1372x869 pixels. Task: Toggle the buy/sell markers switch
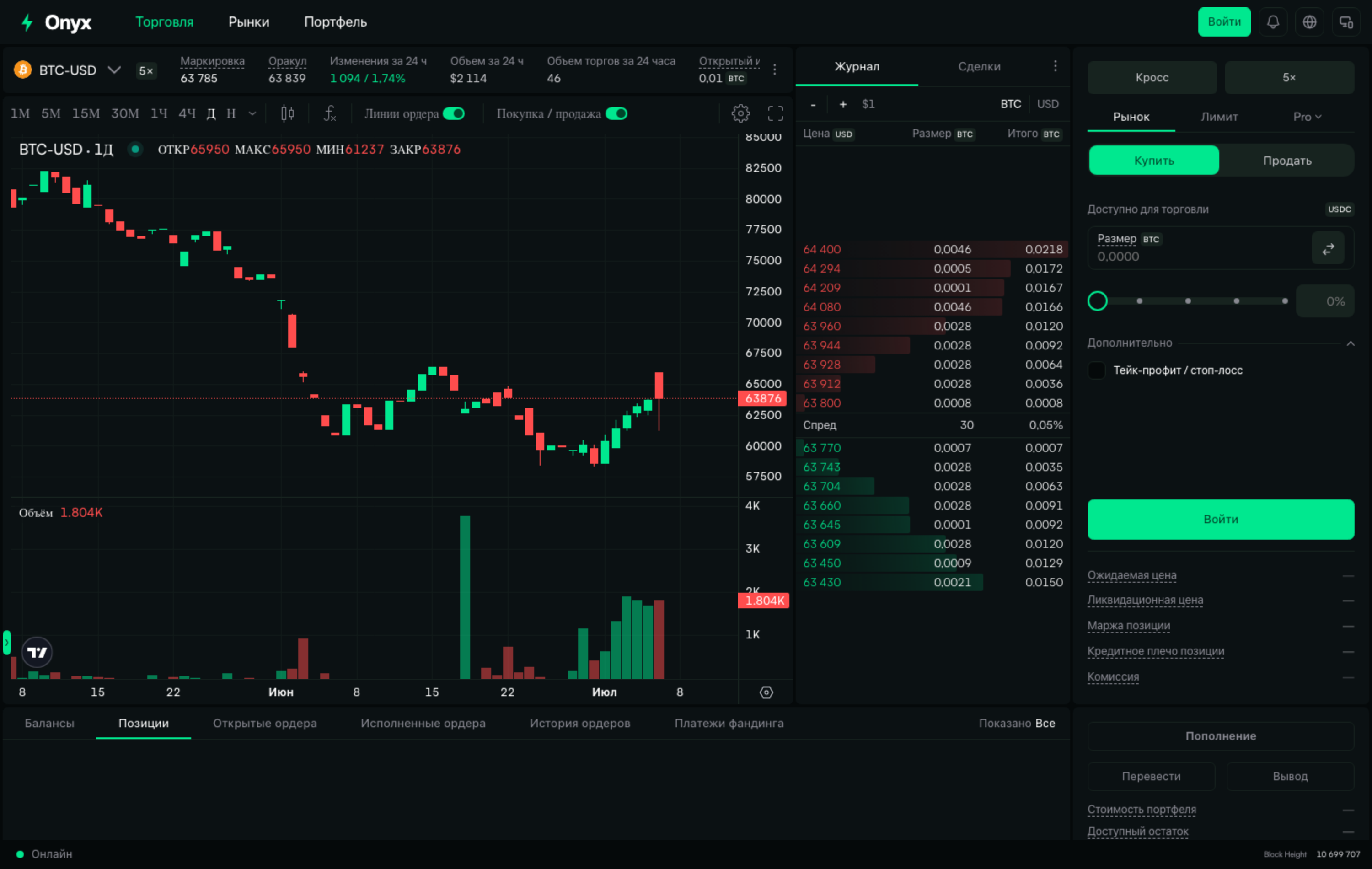(616, 113)
